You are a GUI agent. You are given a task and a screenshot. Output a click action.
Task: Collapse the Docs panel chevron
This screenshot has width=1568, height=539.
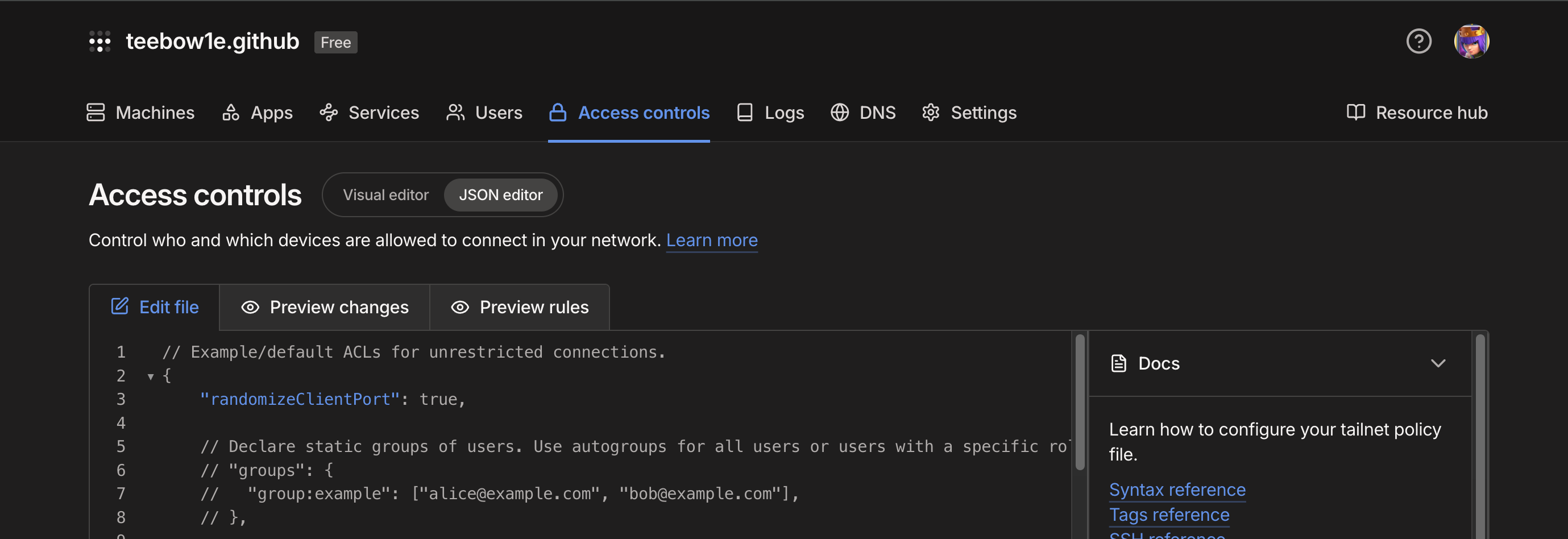1438,363
